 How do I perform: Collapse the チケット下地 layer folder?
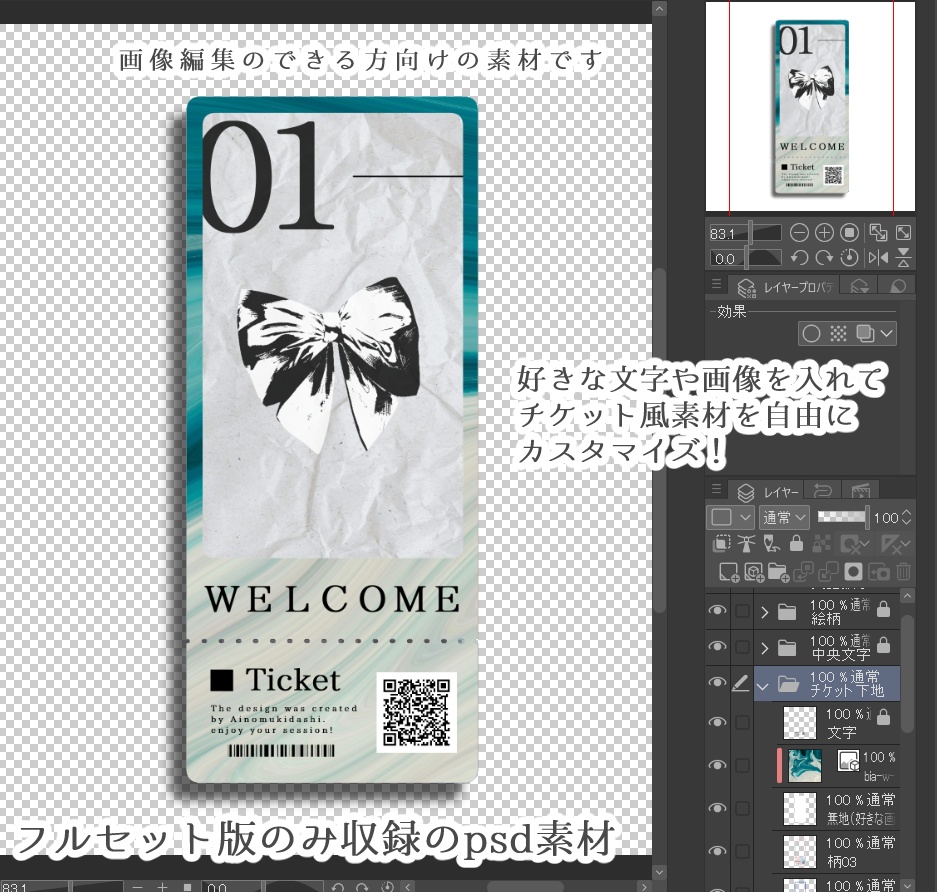[763, 686]
